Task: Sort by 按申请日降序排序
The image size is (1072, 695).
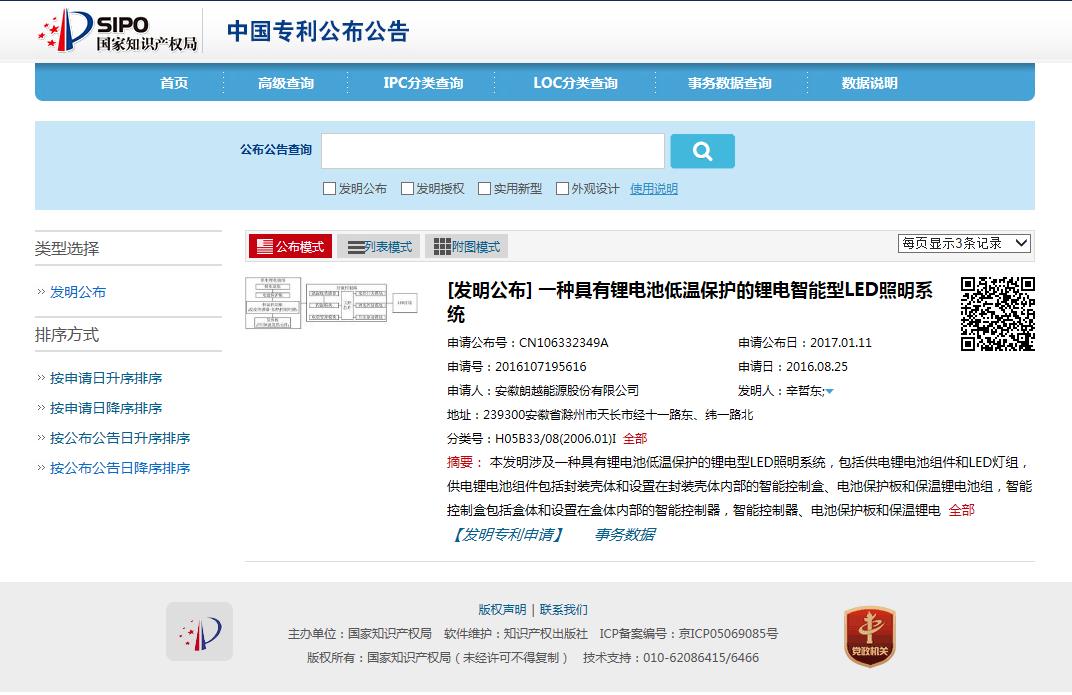Action: tap(106, 408)
